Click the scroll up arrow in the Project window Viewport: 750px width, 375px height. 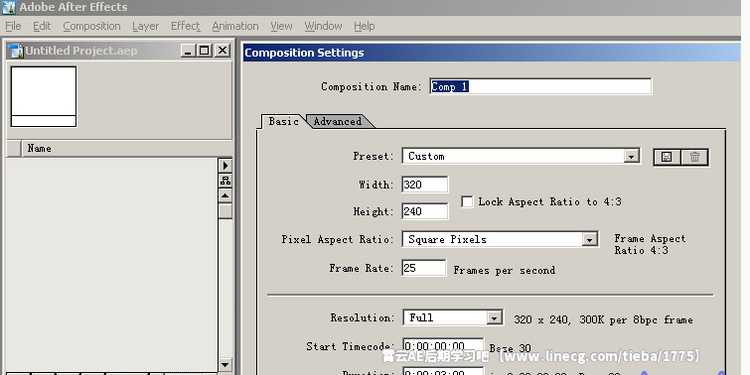tap(225, 196)
